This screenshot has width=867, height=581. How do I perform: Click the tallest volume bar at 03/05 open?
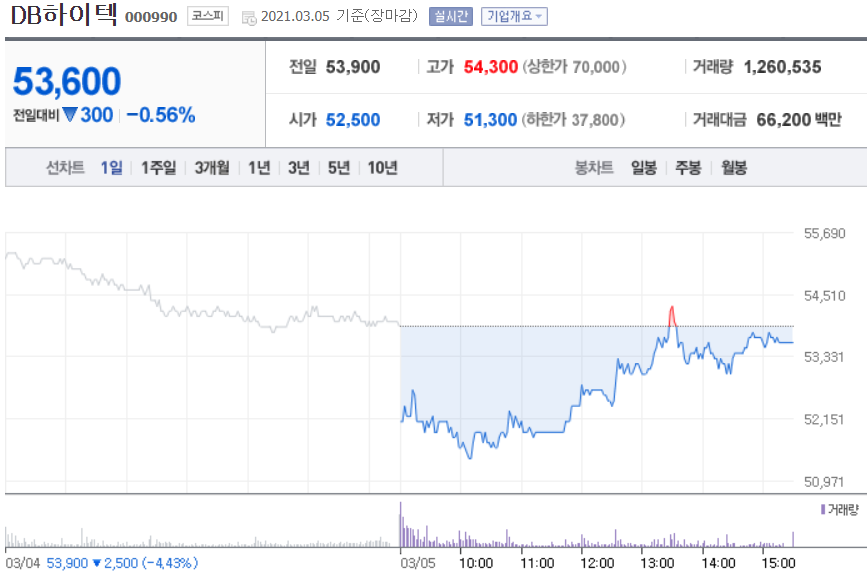[x=401, y=525]
